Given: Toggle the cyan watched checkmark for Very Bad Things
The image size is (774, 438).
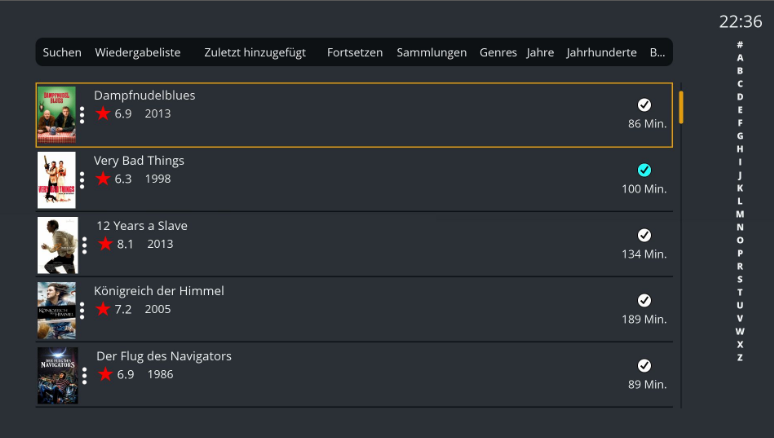Looking at the screenshot, I should [x=644, y=170].
